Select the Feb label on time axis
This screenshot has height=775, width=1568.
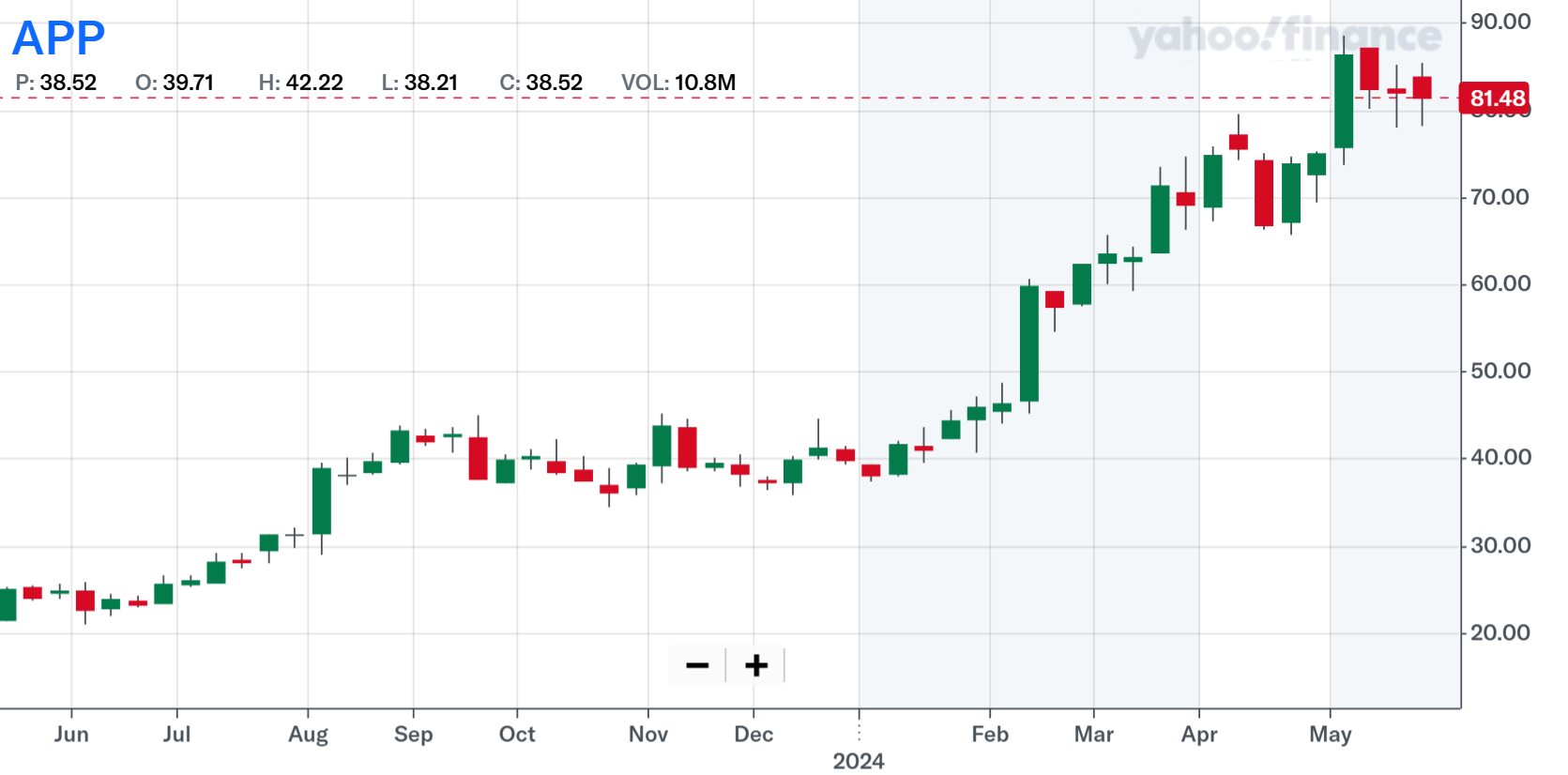(990, 734)
